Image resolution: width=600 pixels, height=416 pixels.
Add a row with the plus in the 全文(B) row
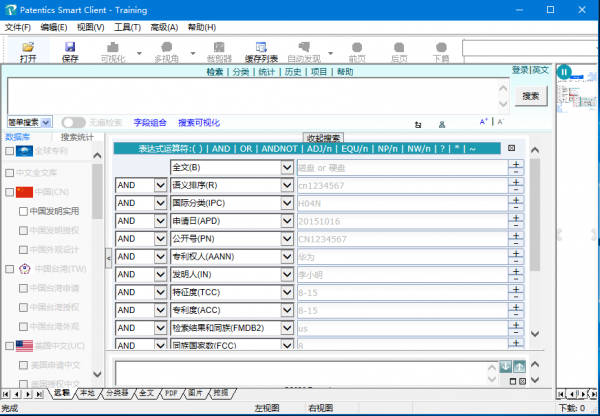[x=516, y=164]
